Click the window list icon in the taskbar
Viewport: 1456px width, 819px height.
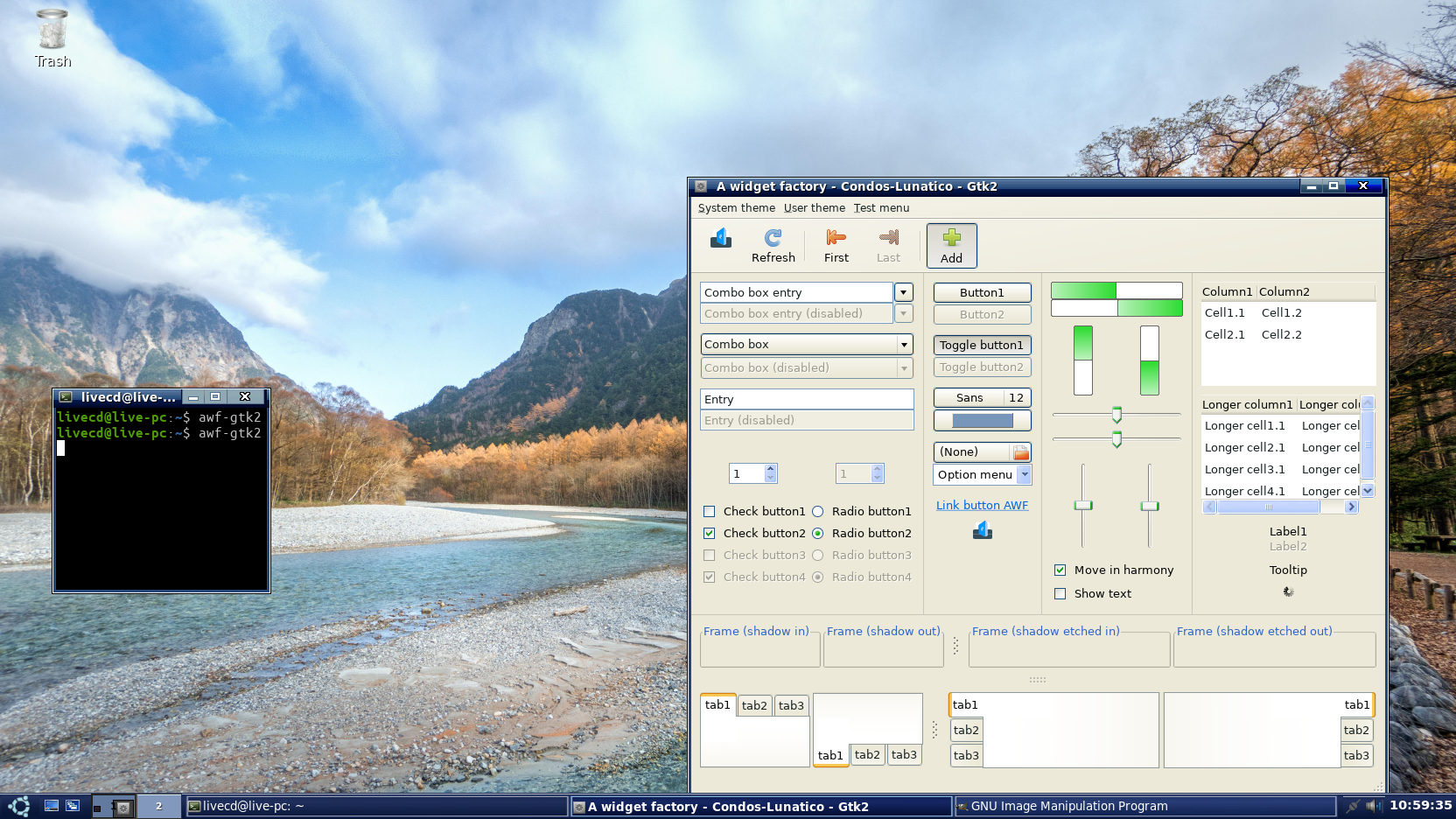(73, 806)
